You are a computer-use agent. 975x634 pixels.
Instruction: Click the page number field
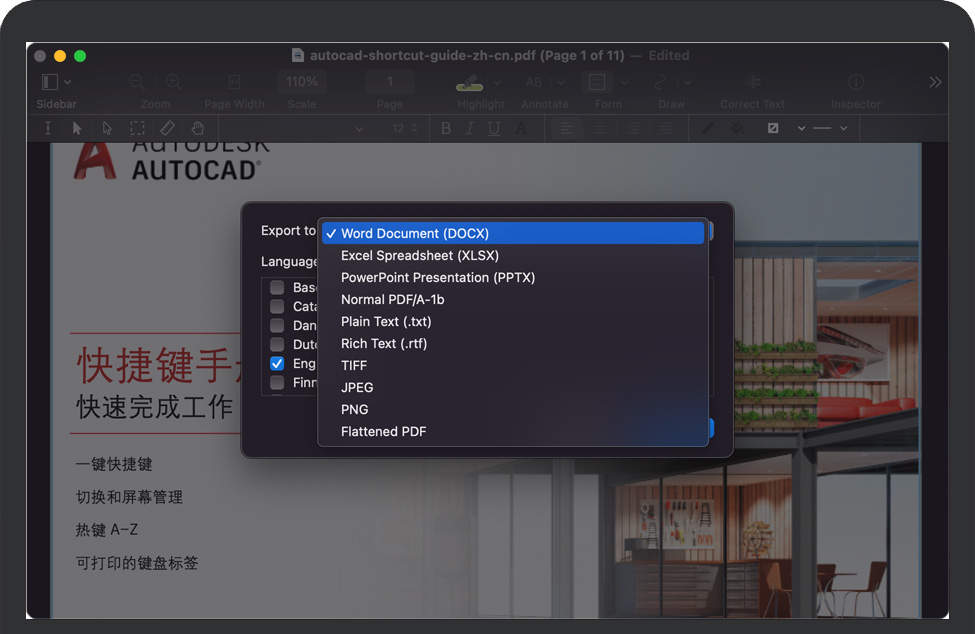coord(390,82)
